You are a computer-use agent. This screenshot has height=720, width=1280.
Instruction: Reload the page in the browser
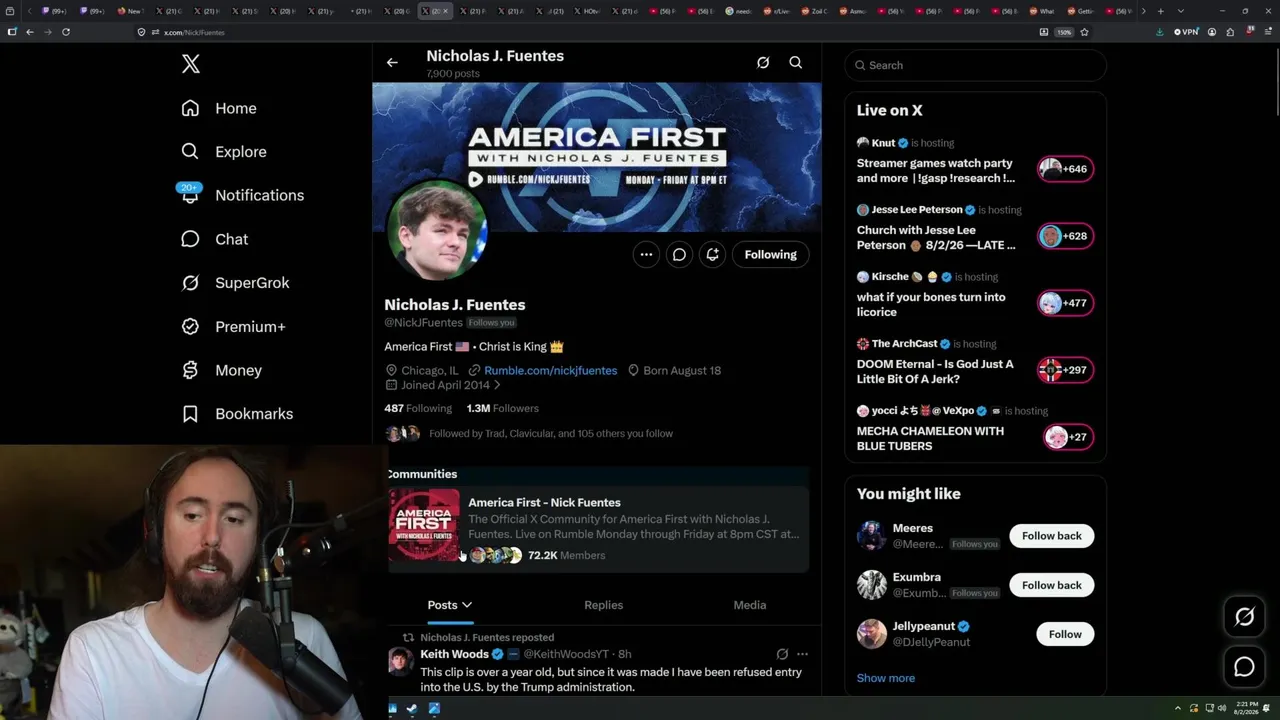click(x=66, y=32)
